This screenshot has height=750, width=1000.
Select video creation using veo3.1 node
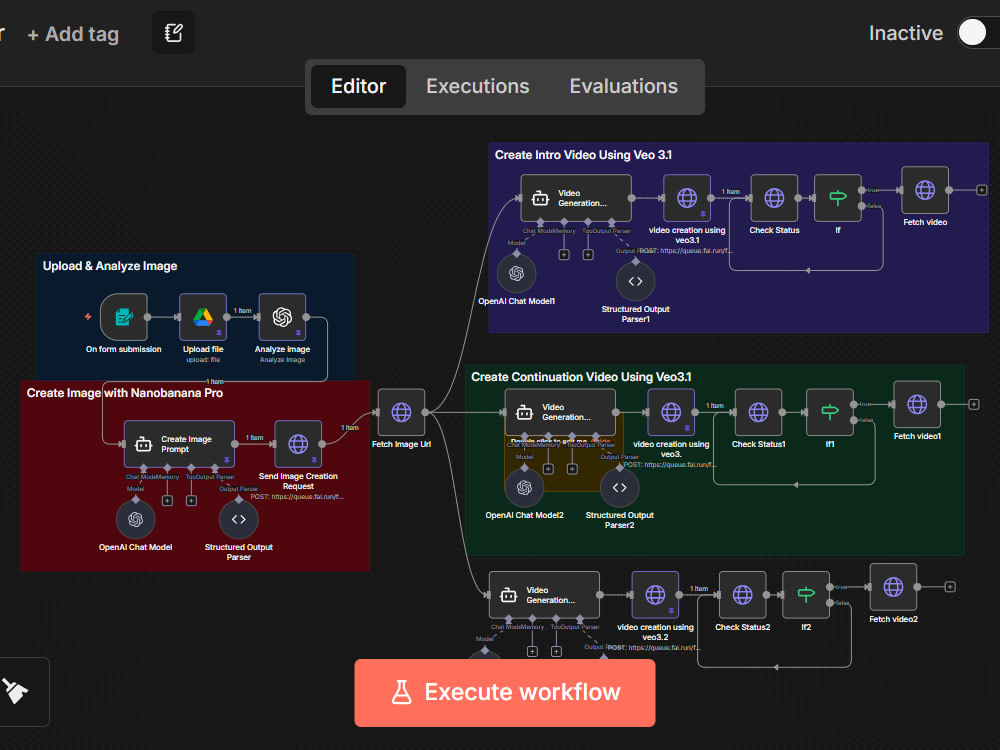[x=687, y=198]
